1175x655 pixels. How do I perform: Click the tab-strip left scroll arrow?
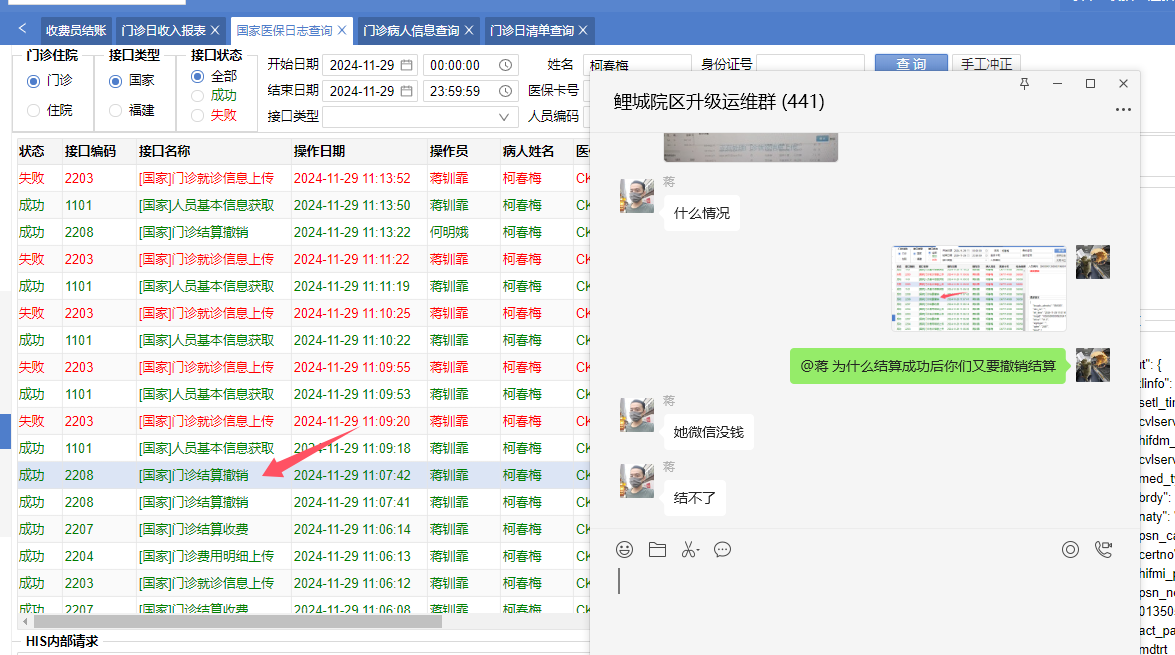tap(22, 28)
